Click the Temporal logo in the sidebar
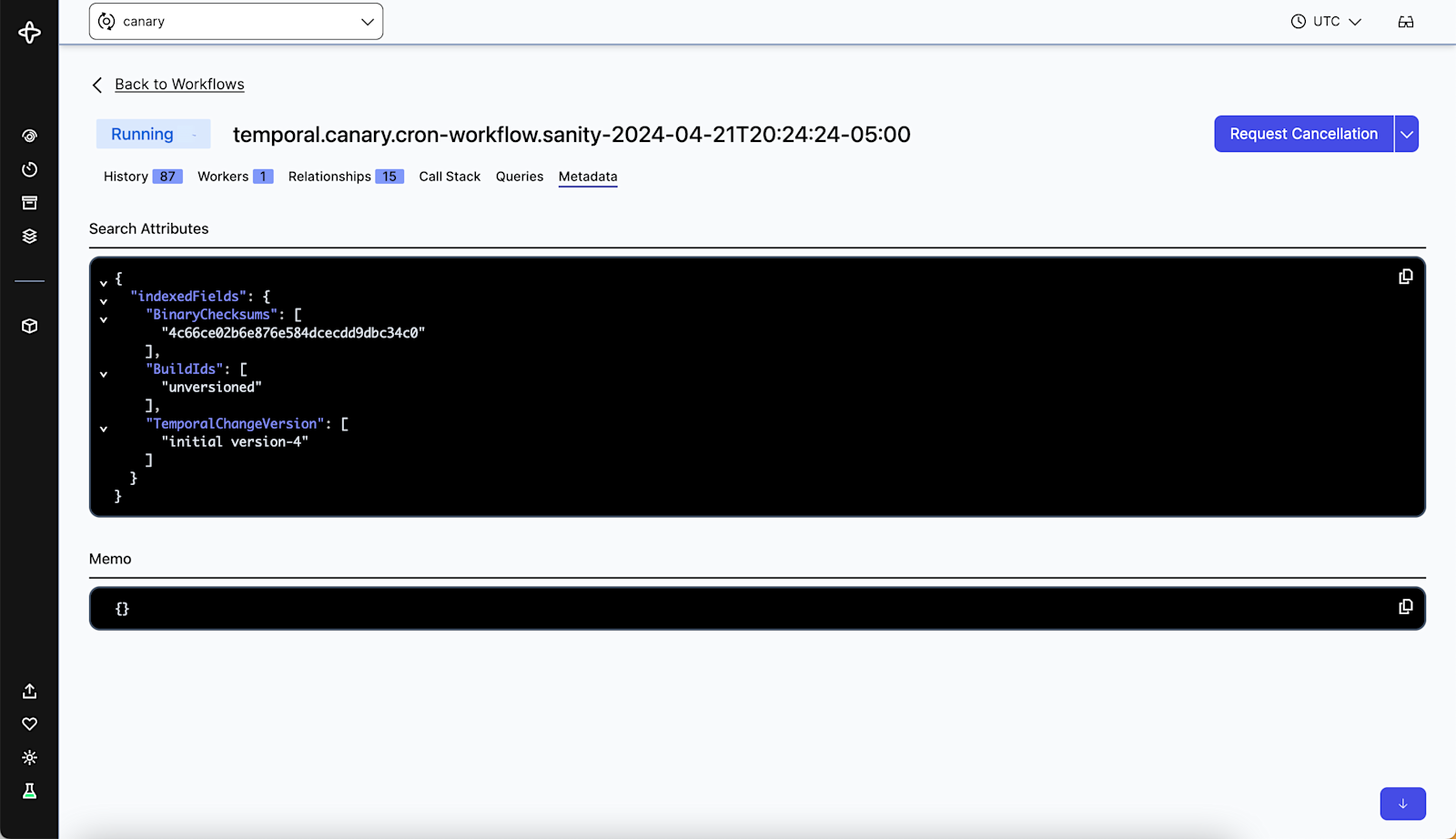This screenshot has width=1456, height=839. [29, 33]
